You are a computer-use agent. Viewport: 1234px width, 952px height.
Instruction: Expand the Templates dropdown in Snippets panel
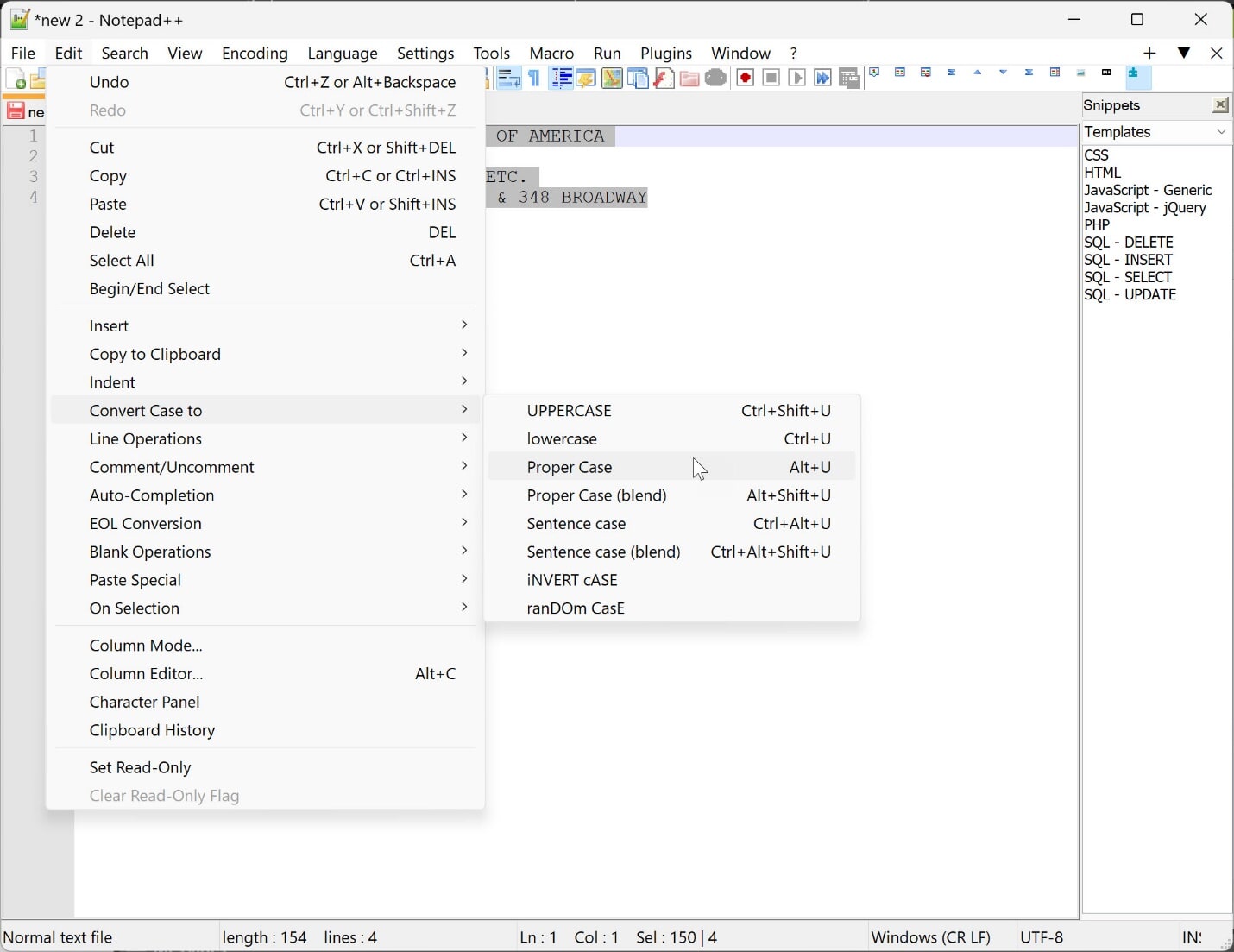pos(1221,132)
